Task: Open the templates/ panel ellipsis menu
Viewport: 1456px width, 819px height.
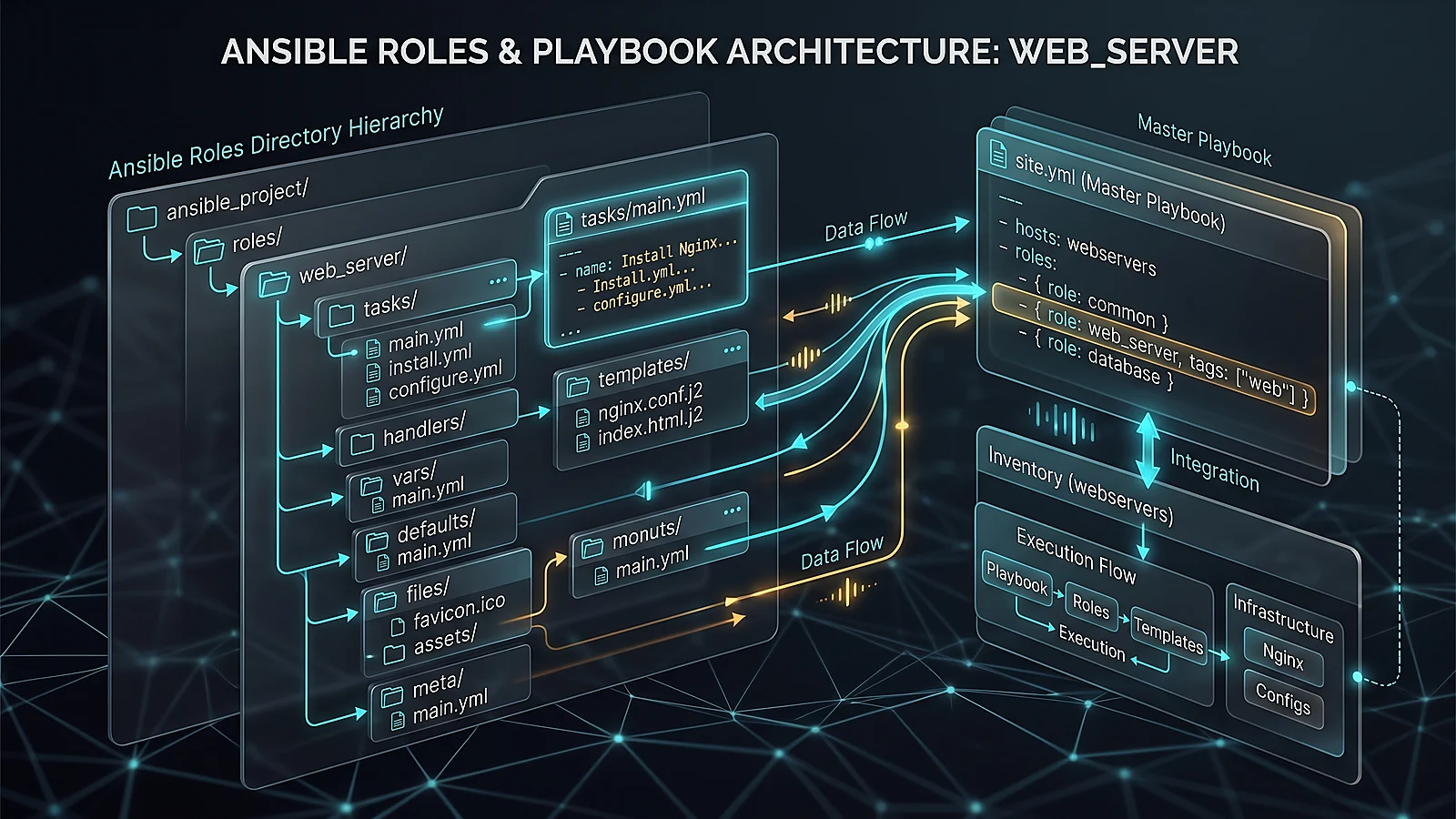Action: point(733,349)
